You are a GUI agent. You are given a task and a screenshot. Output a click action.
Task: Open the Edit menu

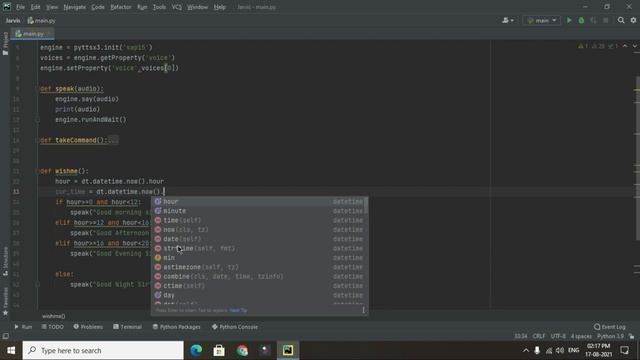tap(36, 7)
